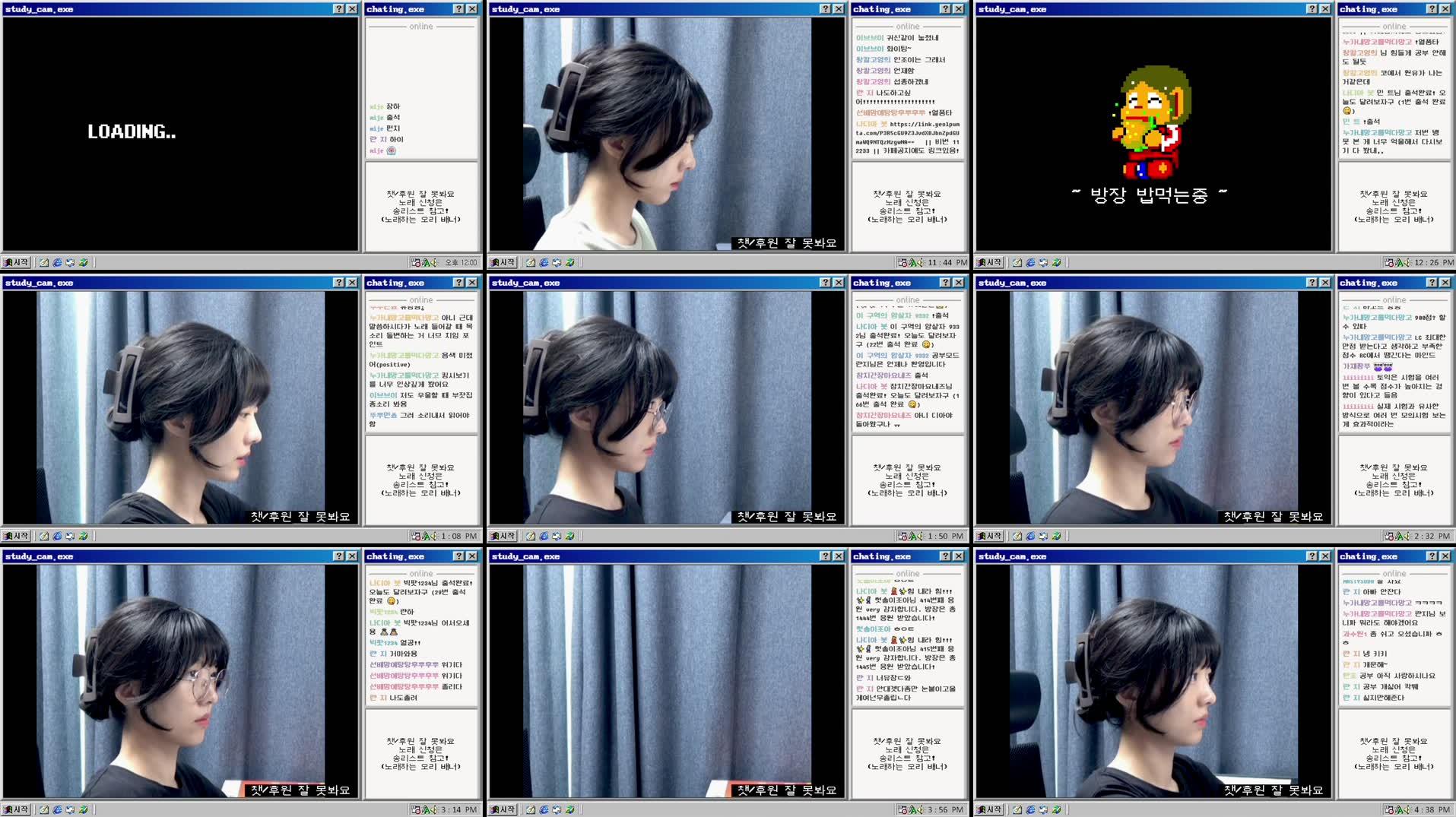The width and height of the screenshot is (1456, 817).
Task: Expand the online users section in chating.exe
Action: (422, 27)
